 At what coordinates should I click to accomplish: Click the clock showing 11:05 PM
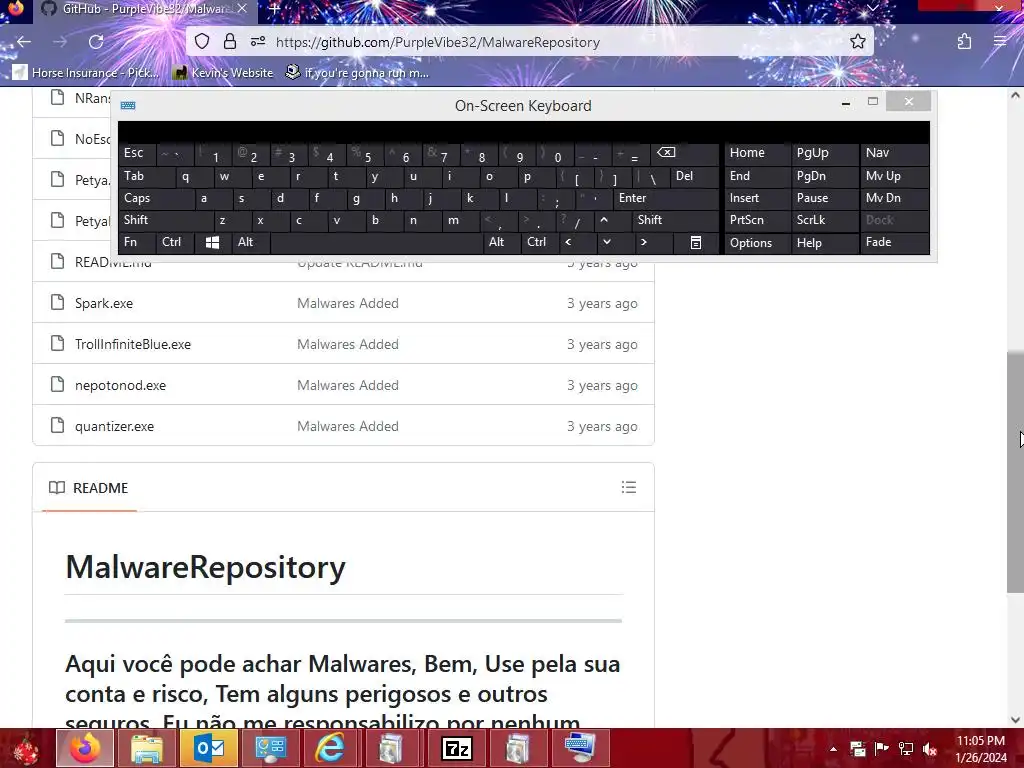pyautogui.click(x=980, y=741)
